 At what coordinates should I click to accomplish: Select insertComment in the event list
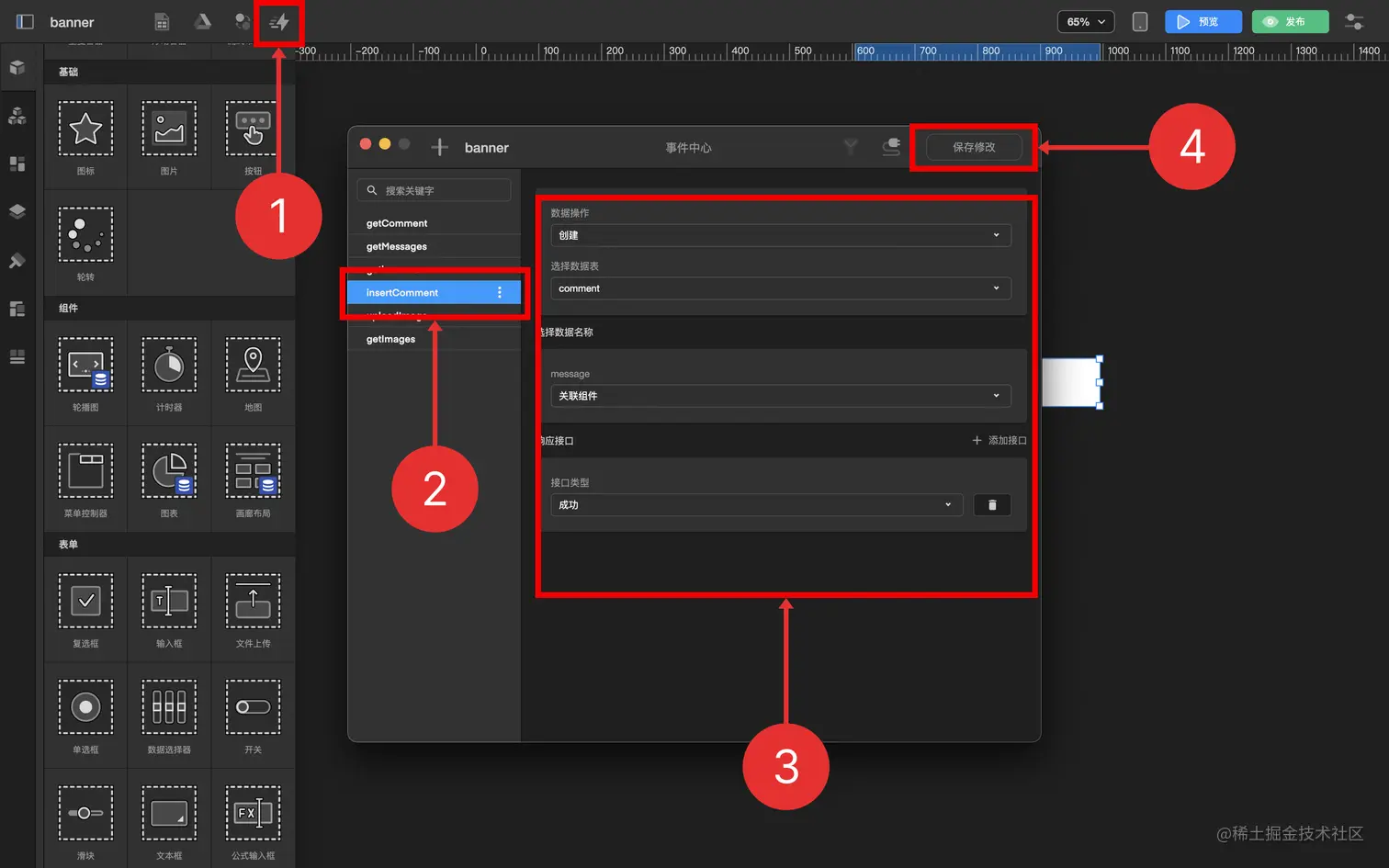coord(435,292)
